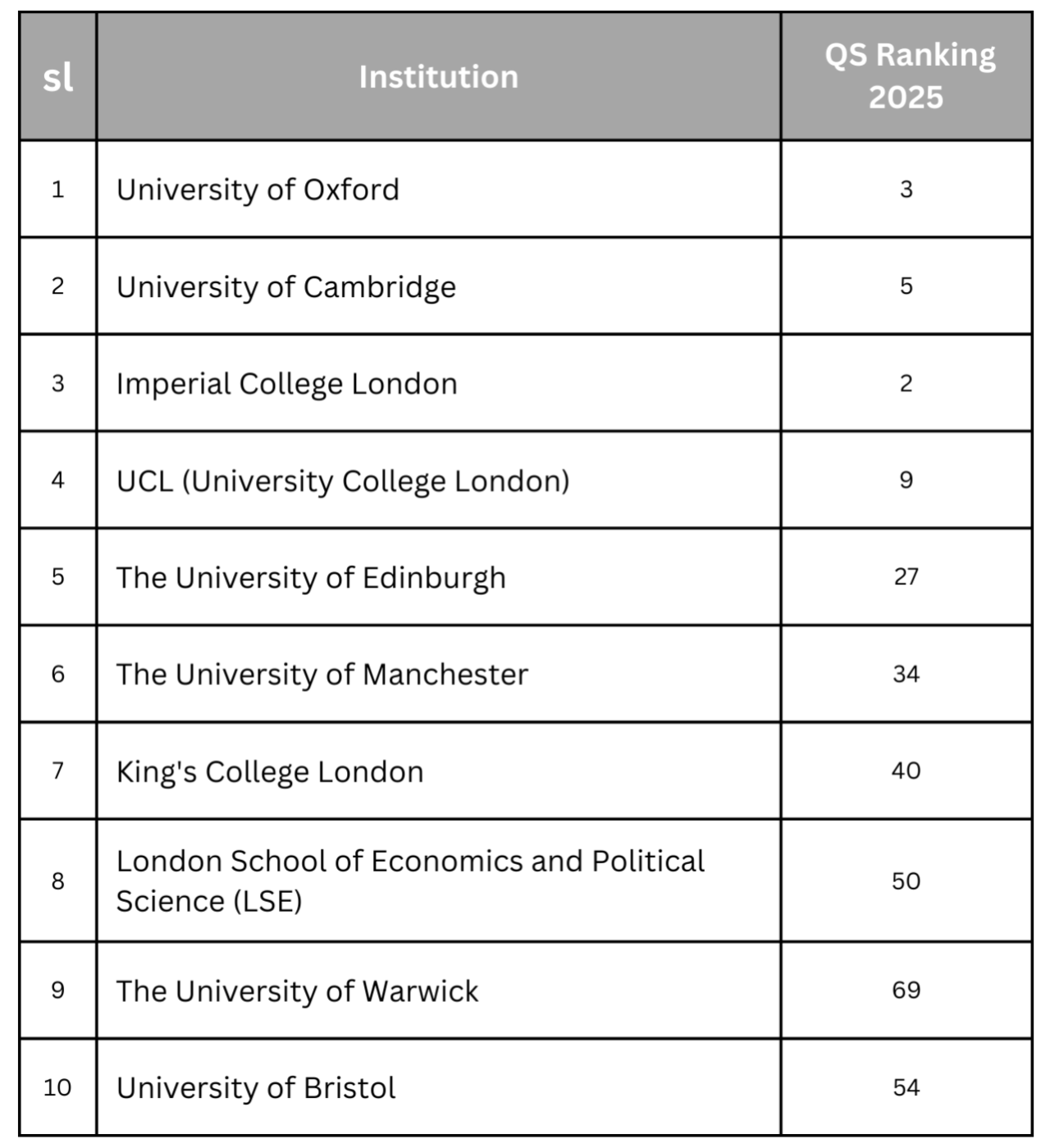Select the University of Bristol cell

(256, 1087)
